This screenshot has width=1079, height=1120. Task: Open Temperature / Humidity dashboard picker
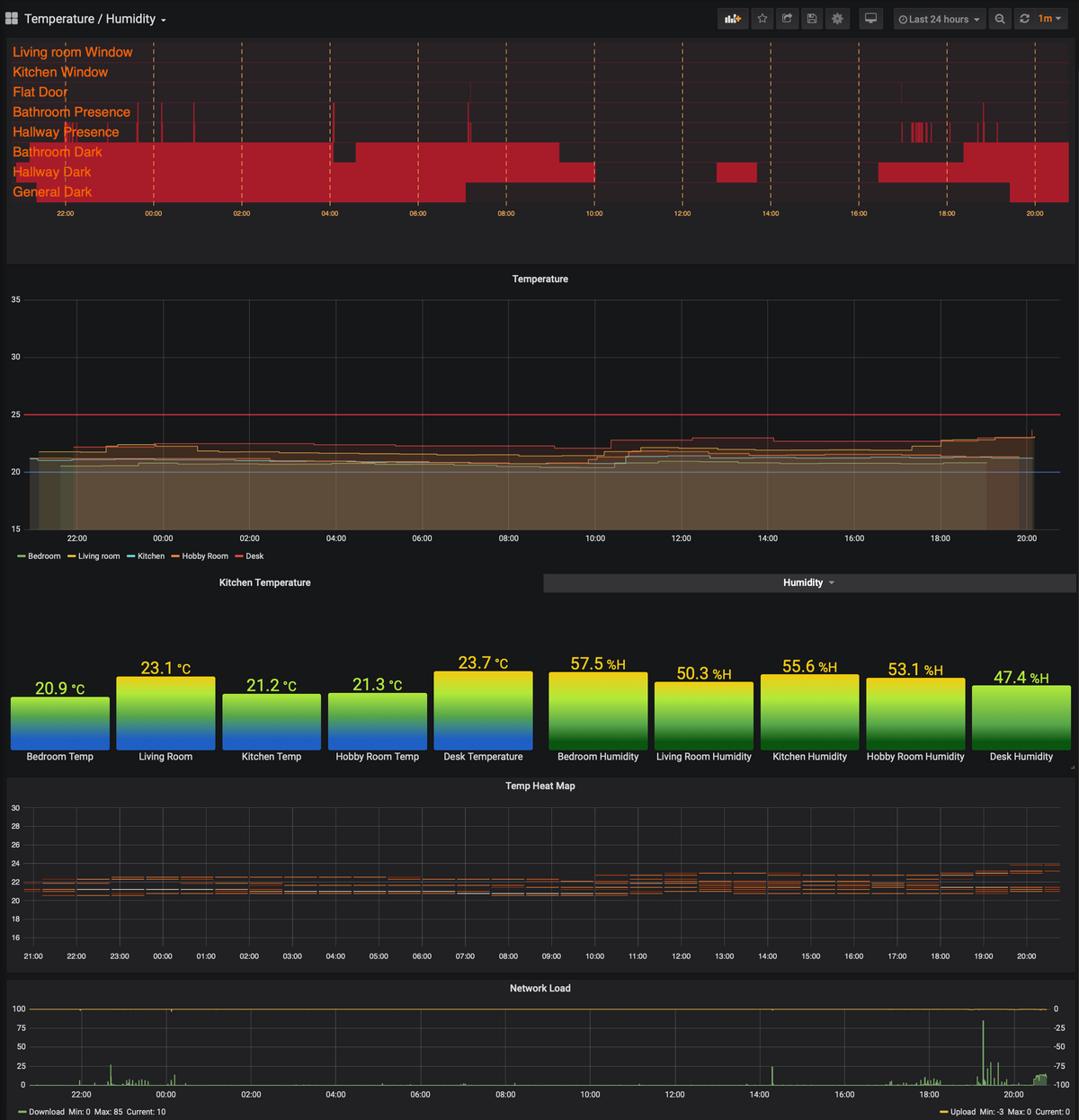(x=95, y=19)
